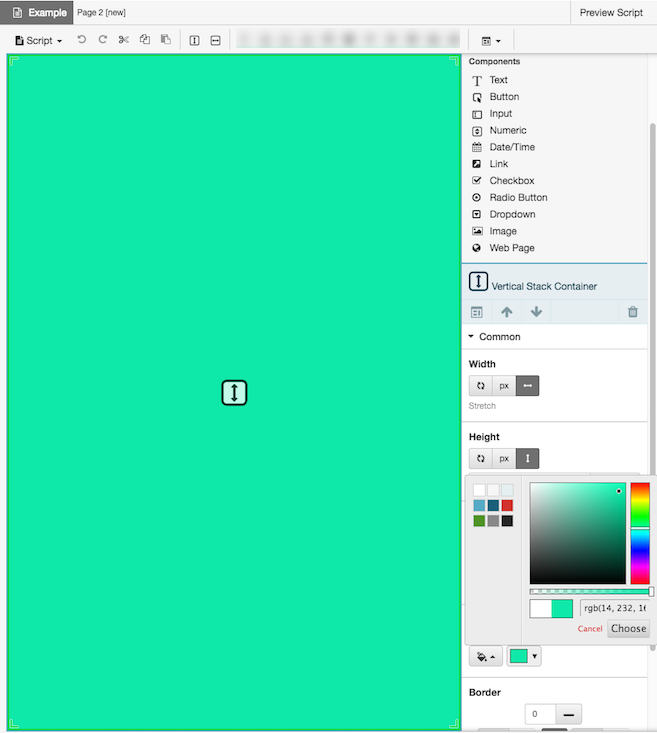Add a Numeric component

click(508, 130)
